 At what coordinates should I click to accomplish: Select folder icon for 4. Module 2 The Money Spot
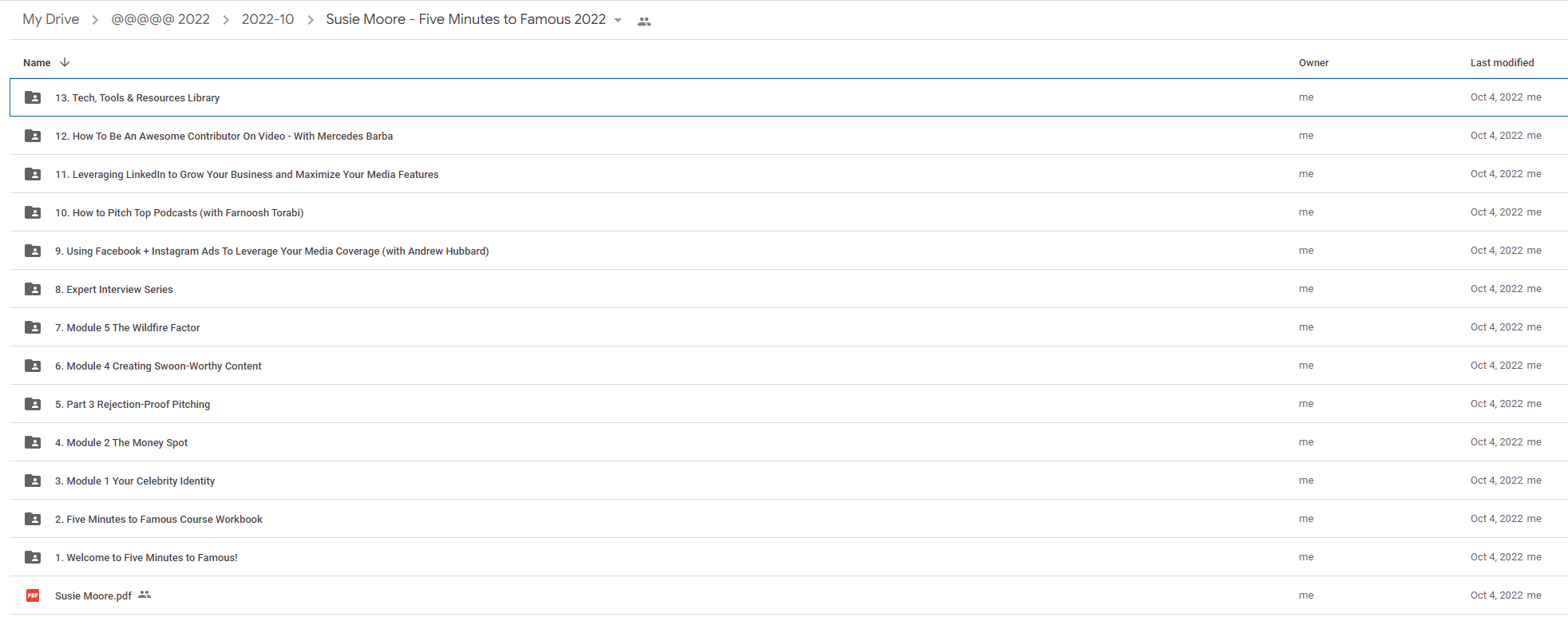pyautogui.click(x=33, y=442)
